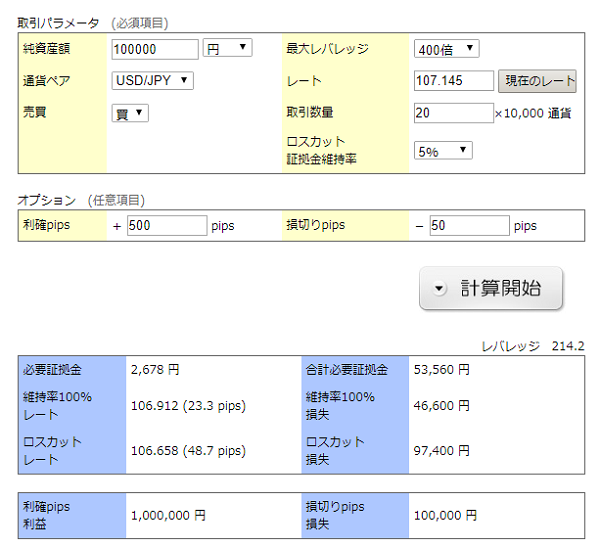Open the 円 currency dropdown
This screenshot has width=600, height=547.
point(227,48)
